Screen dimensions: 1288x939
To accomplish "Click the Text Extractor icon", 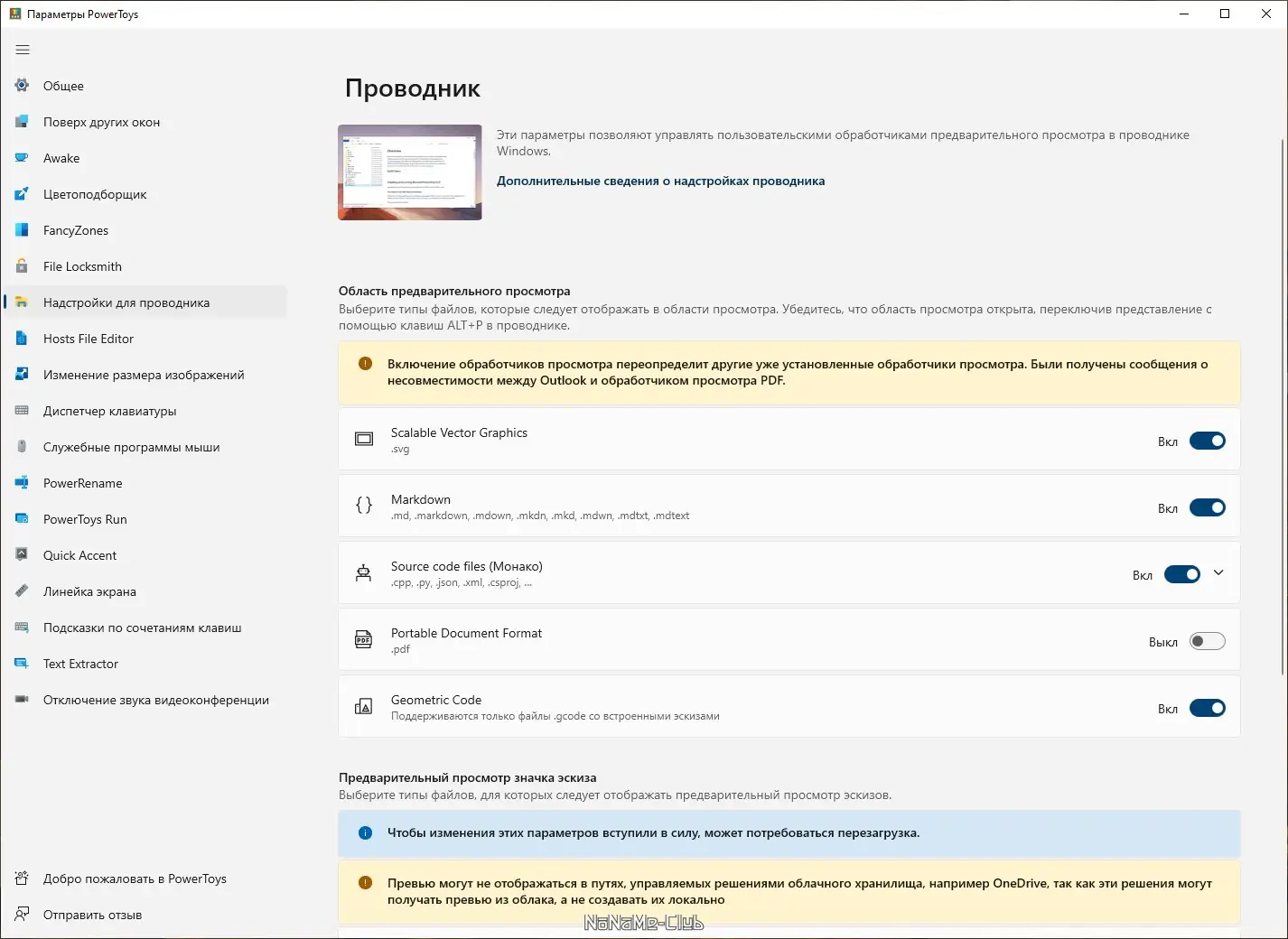I will (21, 664).
